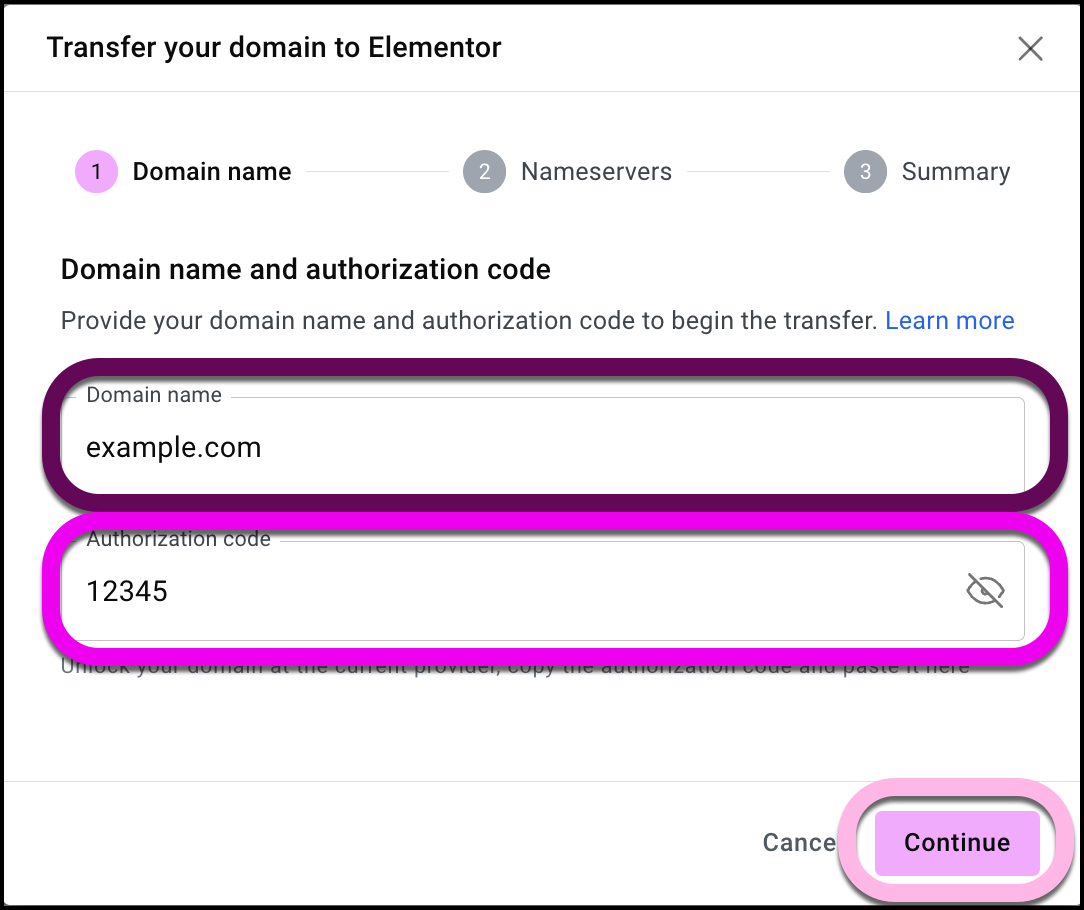Click the Summary step label
Image resolution: width=1084 pixels, height=910 pixels.
click(x=956, y=171)
